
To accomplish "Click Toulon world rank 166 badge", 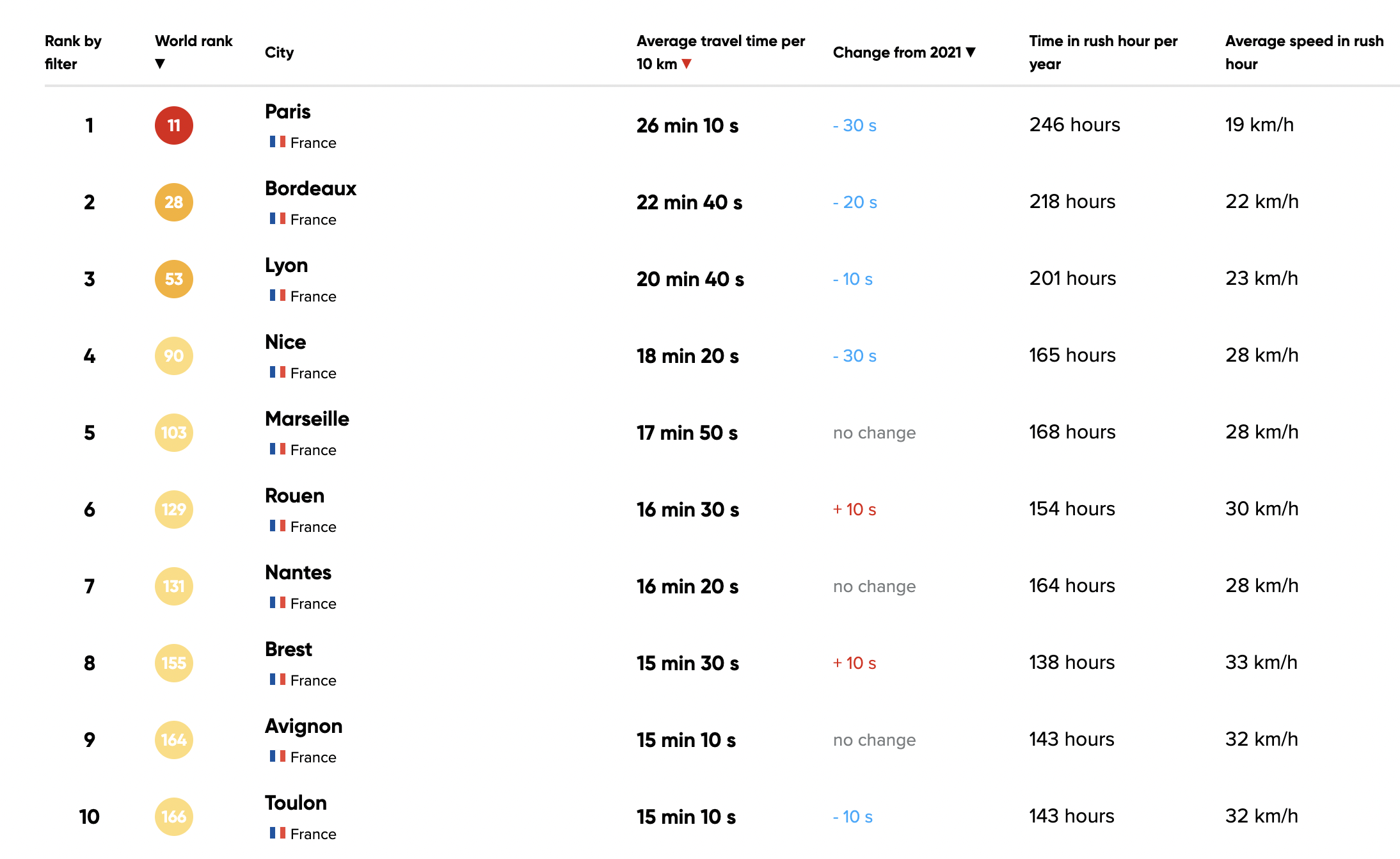I will coord(174,817).
